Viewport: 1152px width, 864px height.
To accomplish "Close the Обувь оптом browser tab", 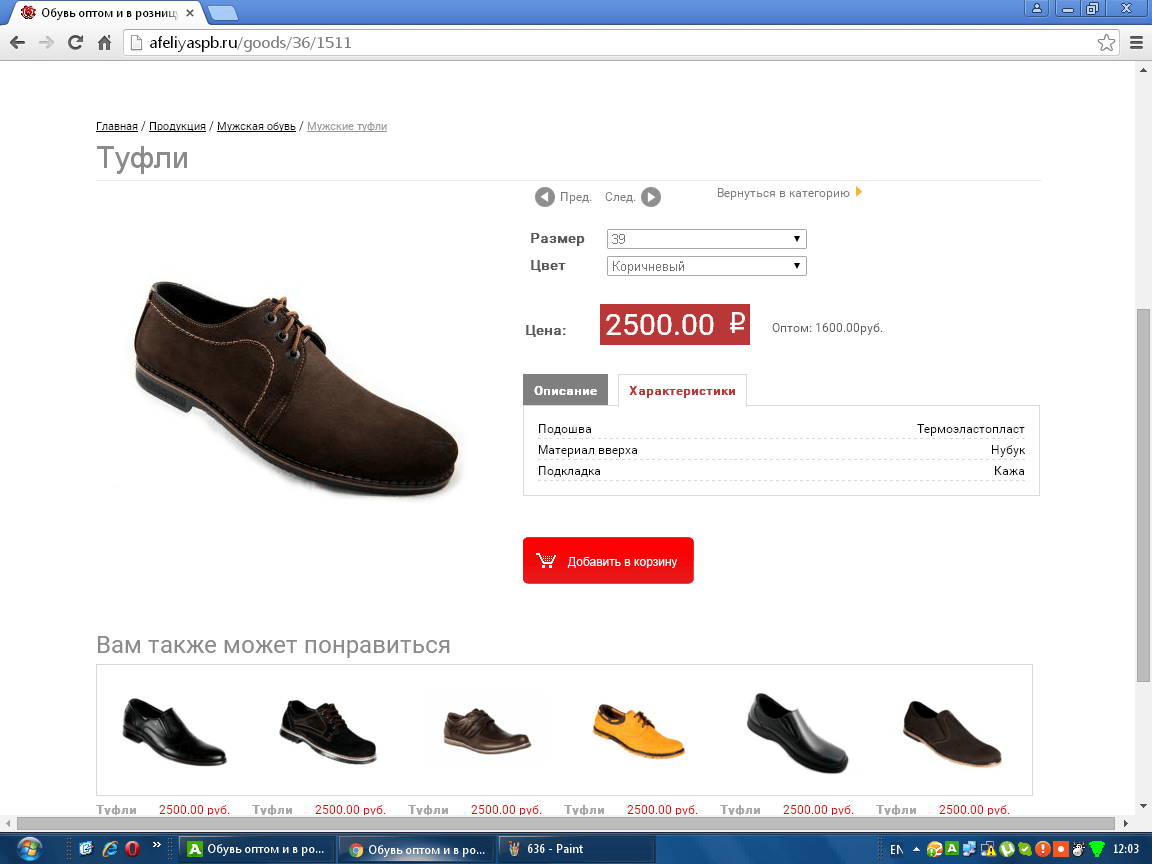I will click(190, 13).
